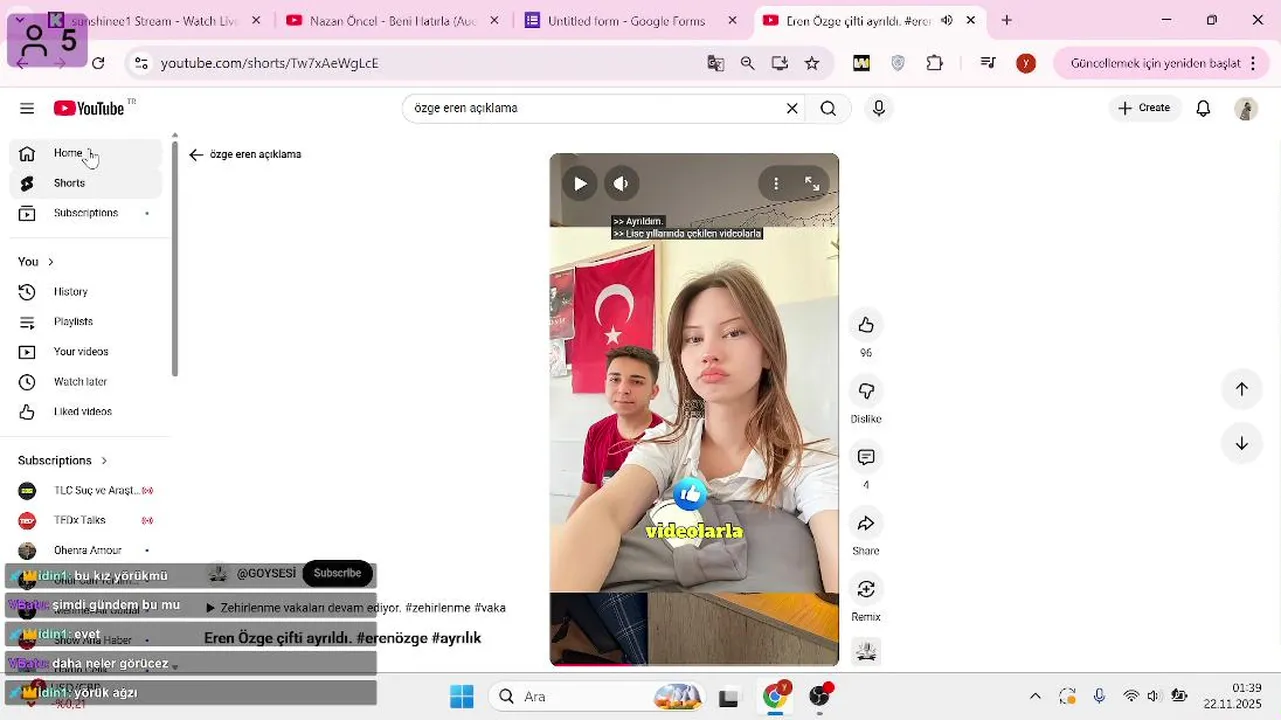This screenshot has width=1281, height=720.
Task: Share this Short
Action: point(866,523)
